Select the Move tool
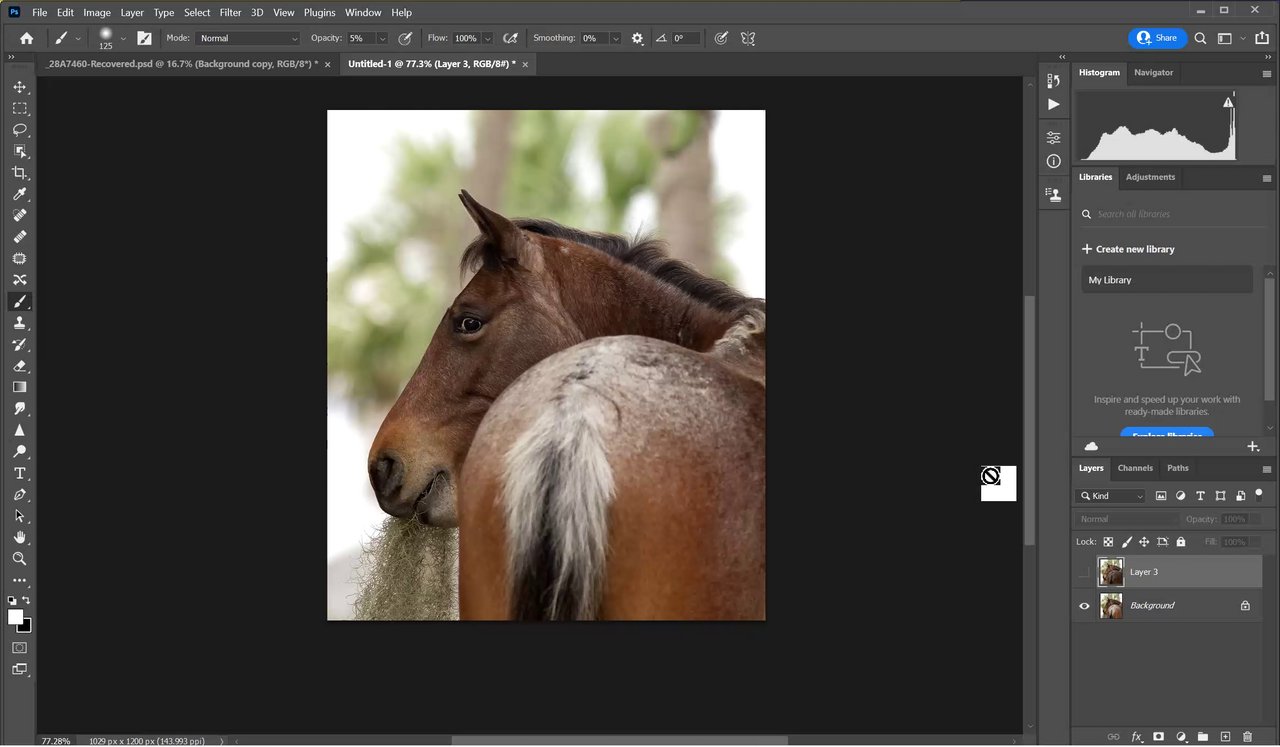This screenshot has height=747, width=1280. coord(19,87)
